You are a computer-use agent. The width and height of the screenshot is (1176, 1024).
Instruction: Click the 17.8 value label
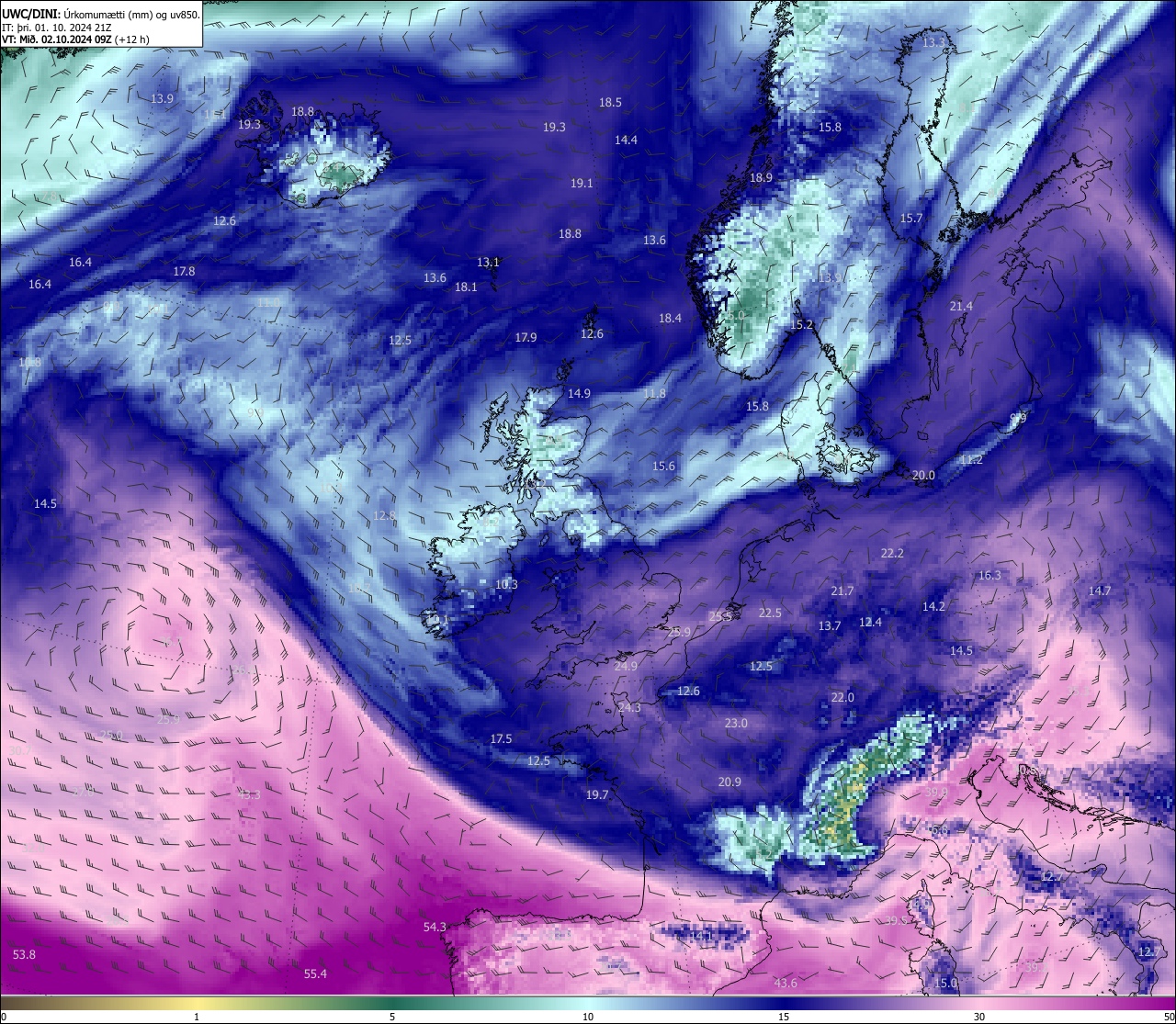[184, 271]
